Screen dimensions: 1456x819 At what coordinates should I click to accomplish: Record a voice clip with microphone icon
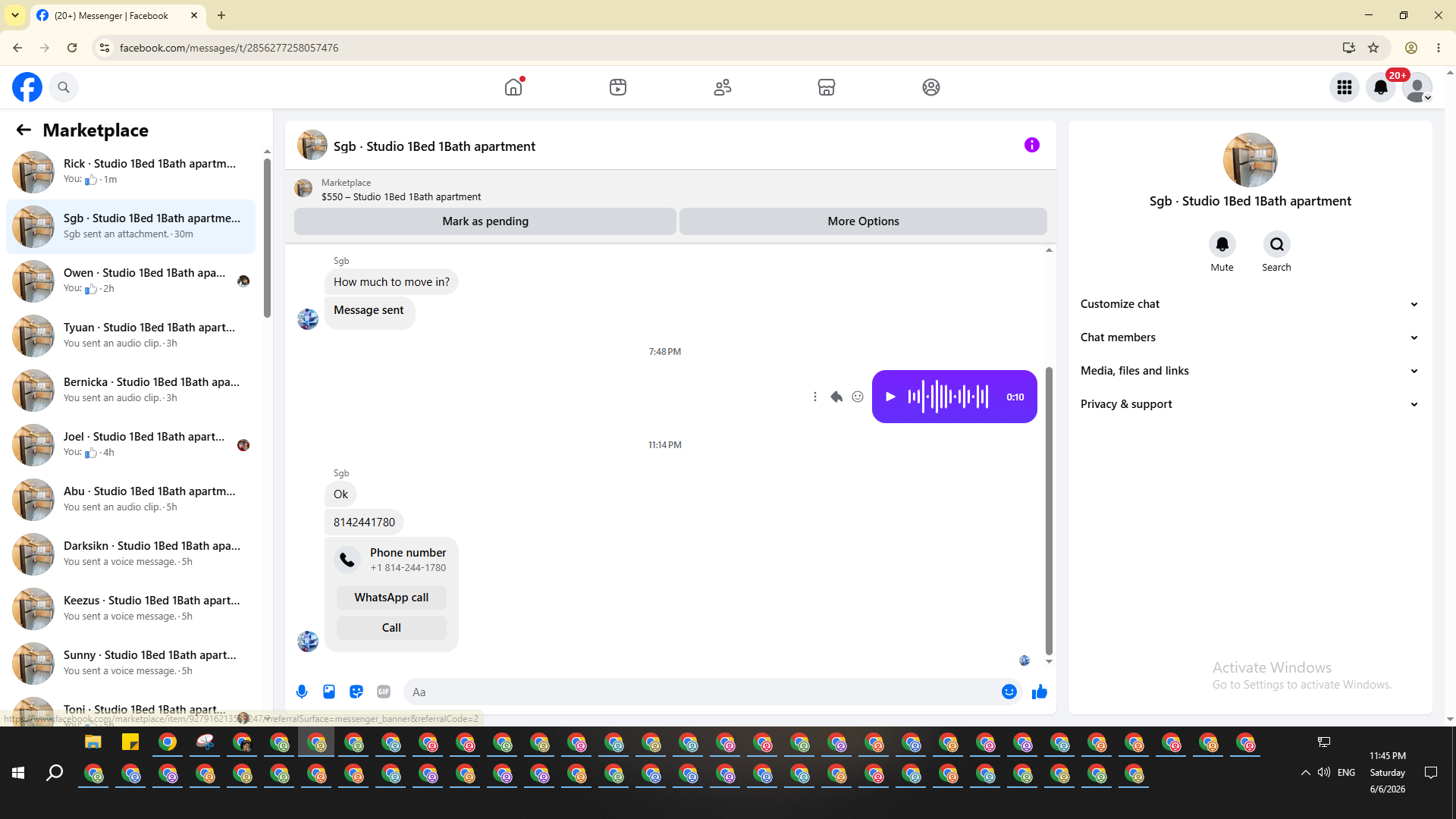click(302, 692)
